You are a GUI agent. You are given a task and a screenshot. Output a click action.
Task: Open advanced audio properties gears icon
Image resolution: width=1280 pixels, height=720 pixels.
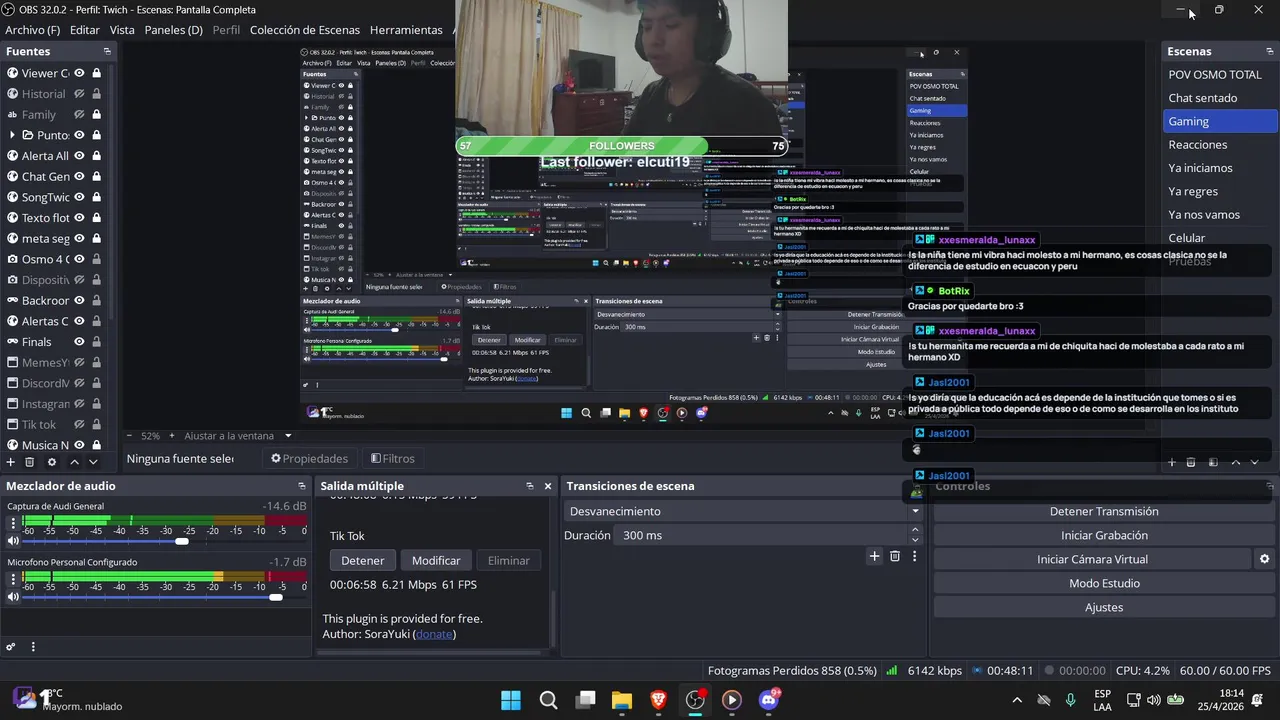point(11,647)
